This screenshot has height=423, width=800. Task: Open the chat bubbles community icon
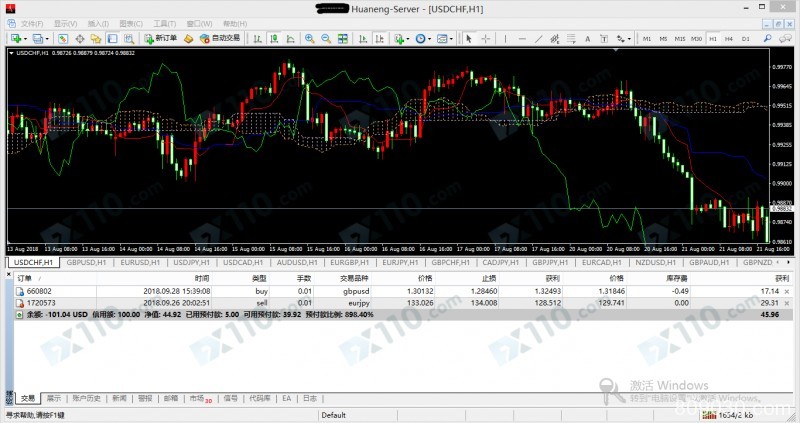785,39
